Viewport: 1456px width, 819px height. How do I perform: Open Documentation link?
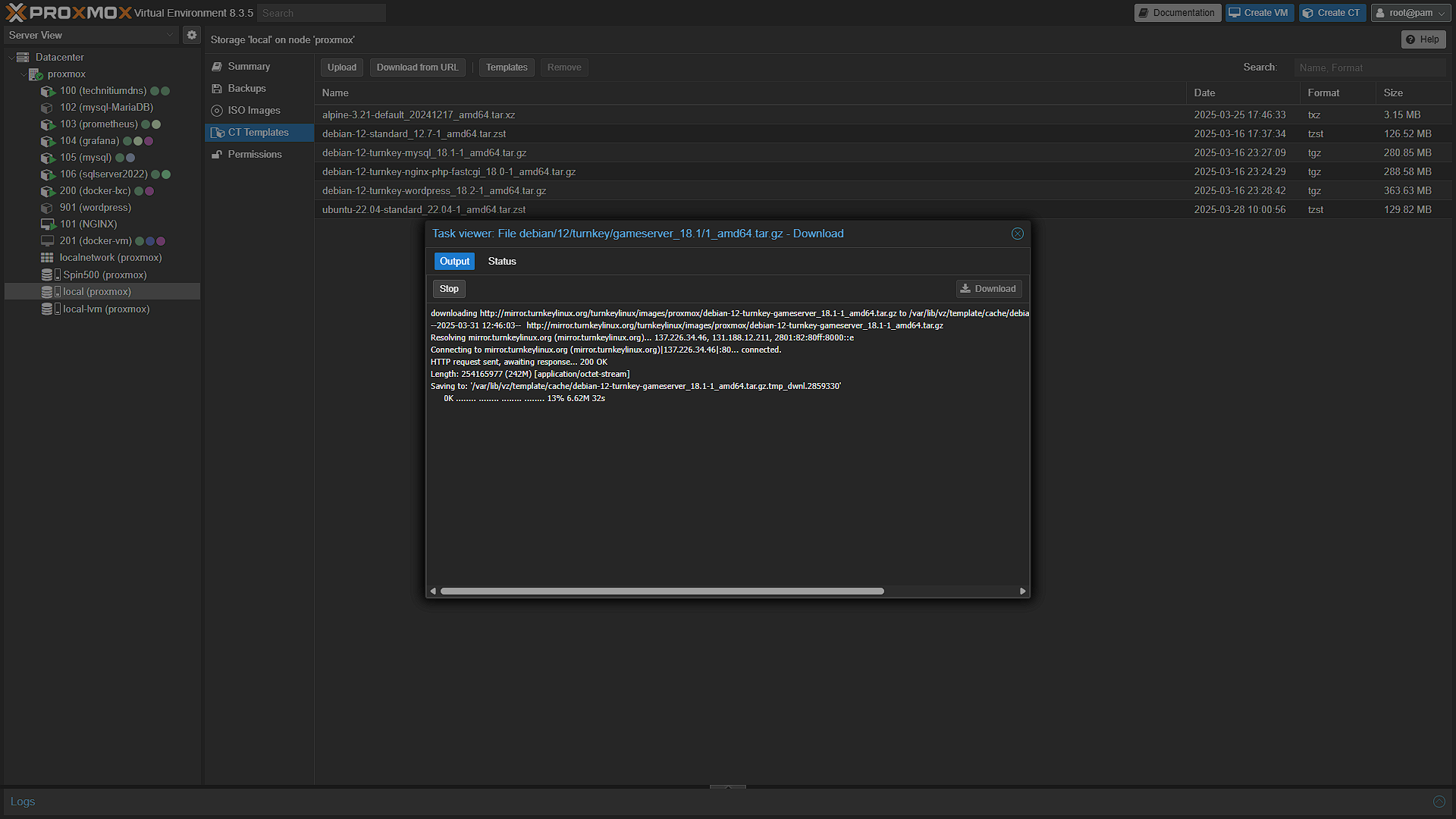click(x=1177, y=13)
